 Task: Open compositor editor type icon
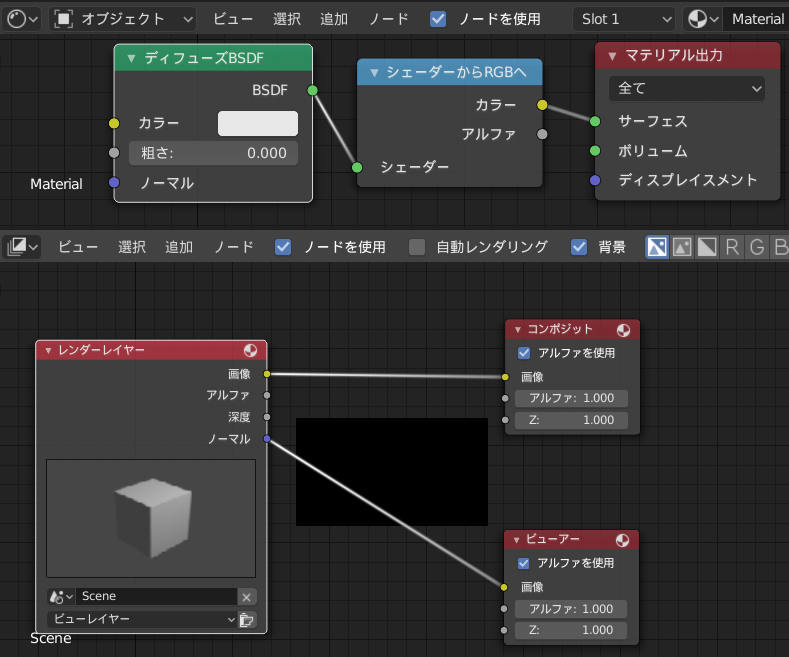click(x=22, y=247)
